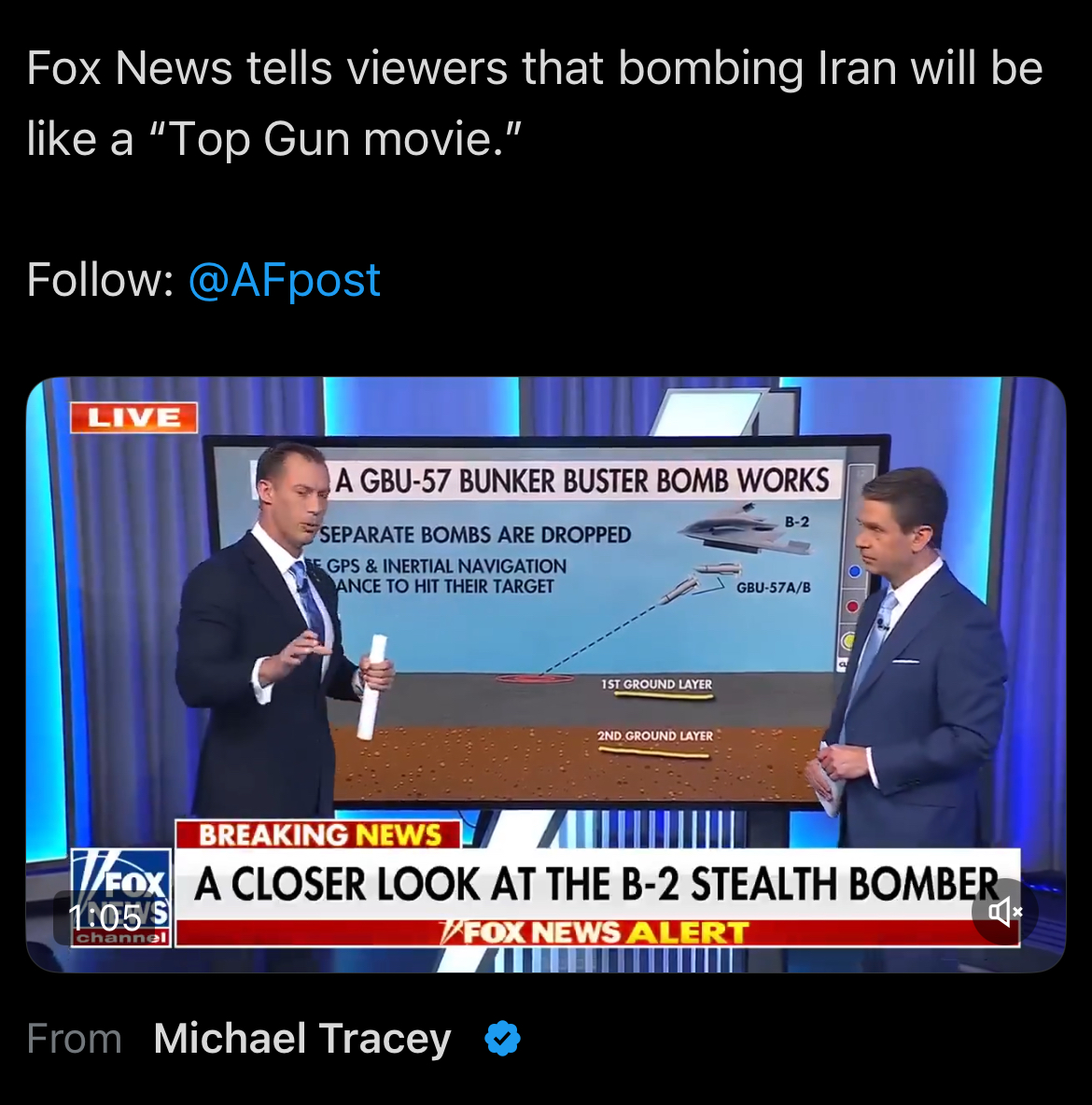Select the blue dot on the studio touchscreen

854,571
